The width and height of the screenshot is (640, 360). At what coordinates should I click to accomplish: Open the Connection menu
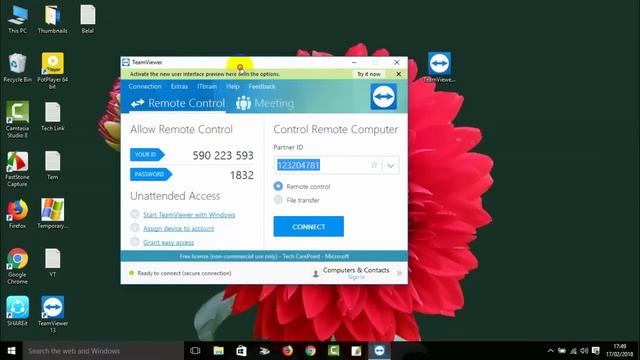pos(145,86)
